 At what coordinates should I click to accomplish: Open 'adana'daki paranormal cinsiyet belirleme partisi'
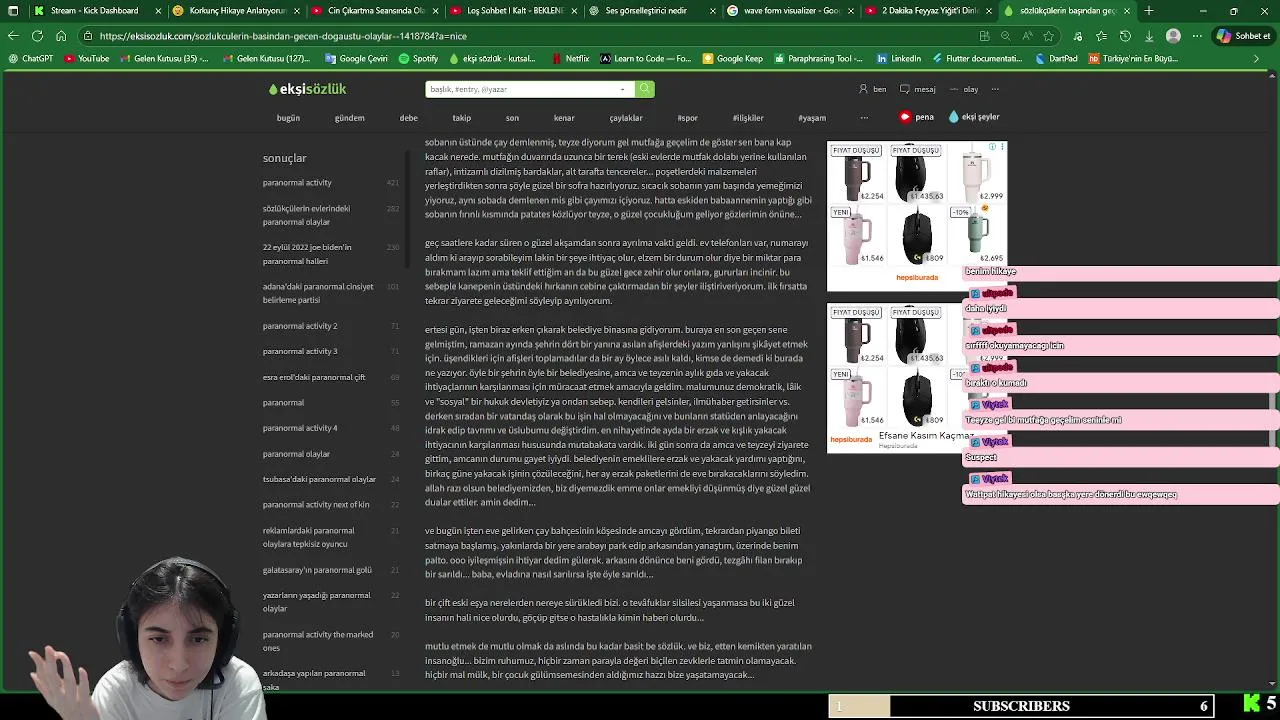click(318, 293)
